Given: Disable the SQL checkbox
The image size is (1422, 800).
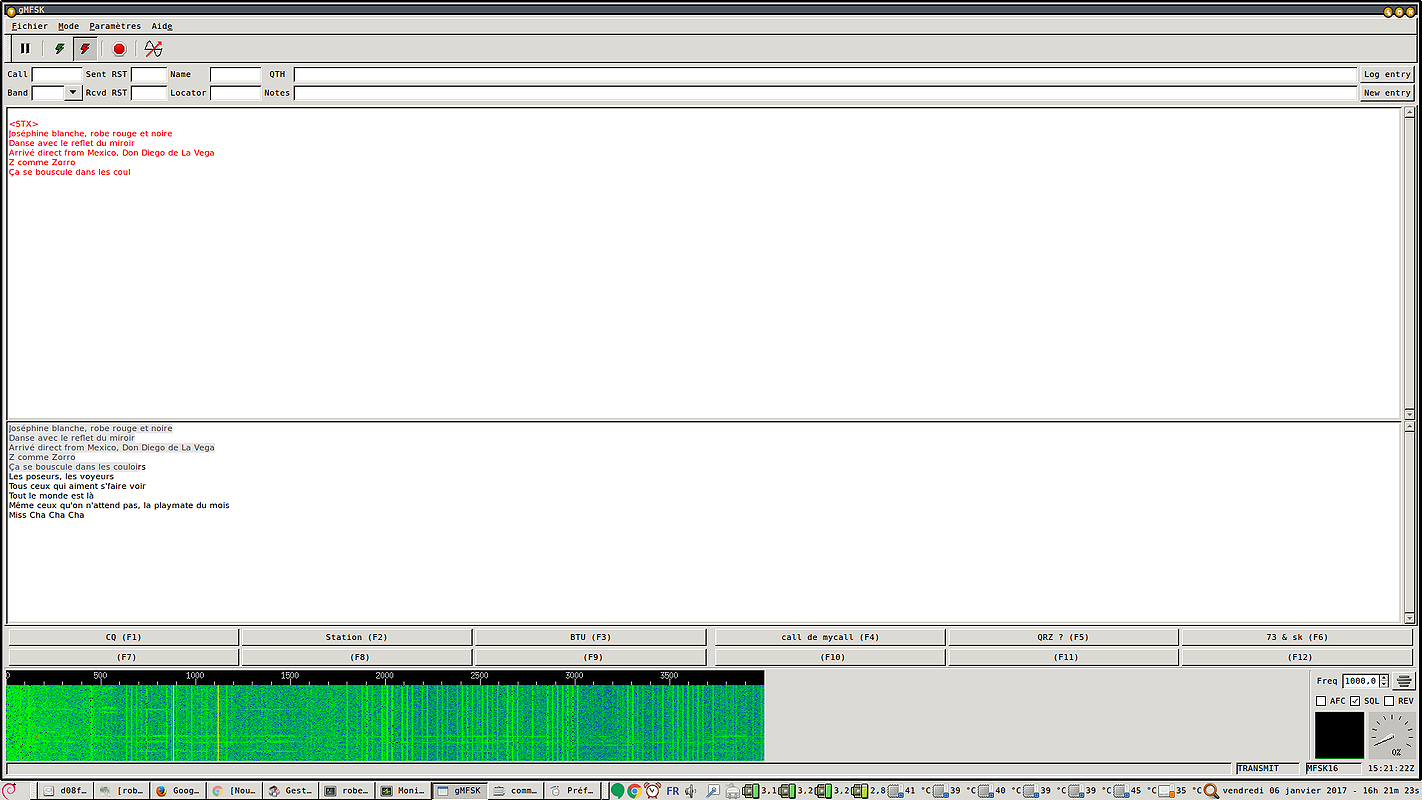Looking at the screenshot, I should click(x=1355, y=701).
